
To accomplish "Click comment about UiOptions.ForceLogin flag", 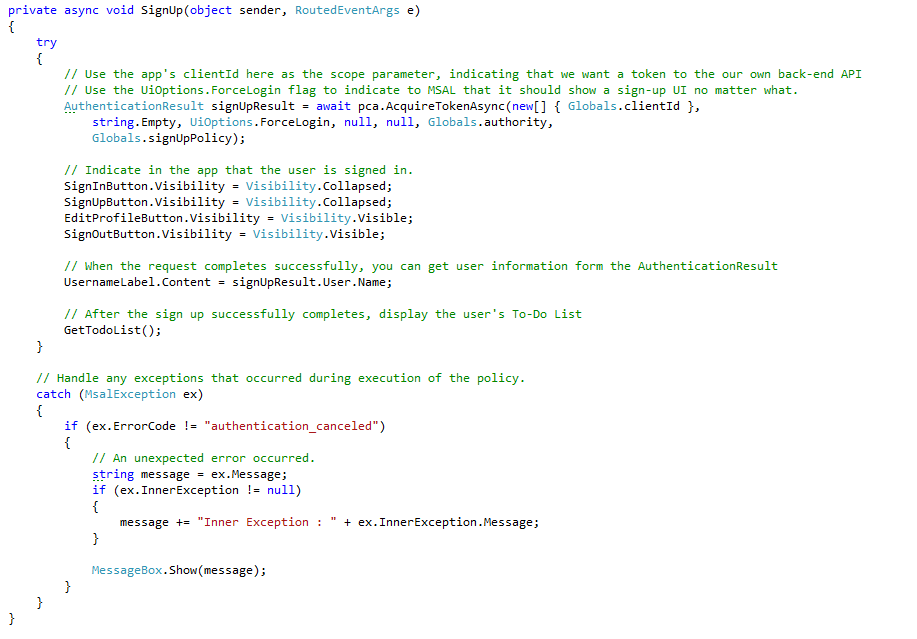I will 431,90.
